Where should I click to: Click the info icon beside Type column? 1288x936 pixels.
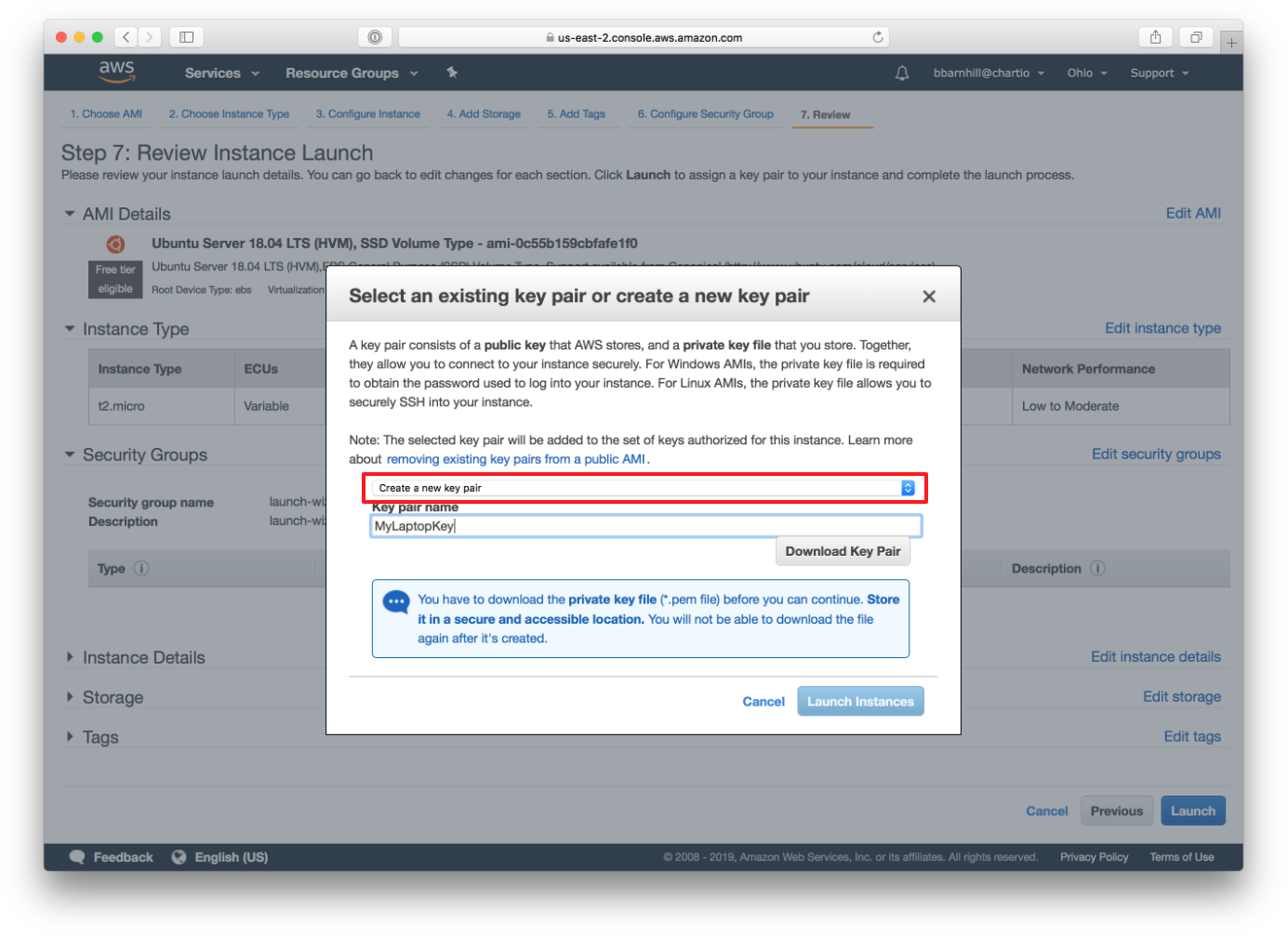pyautogui.click(x=140, y=568)
